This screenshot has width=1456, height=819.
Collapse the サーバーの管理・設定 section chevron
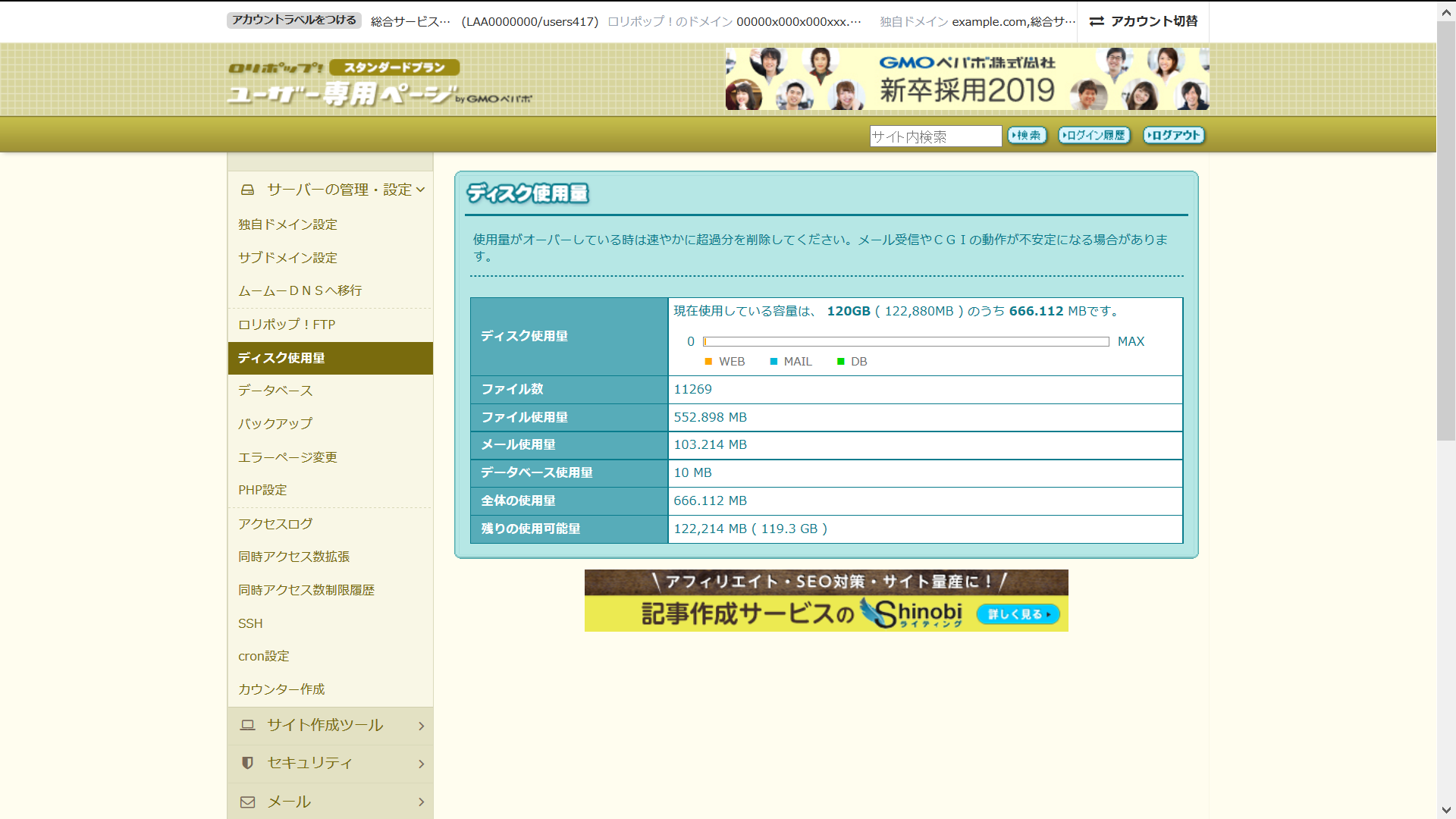420,190
